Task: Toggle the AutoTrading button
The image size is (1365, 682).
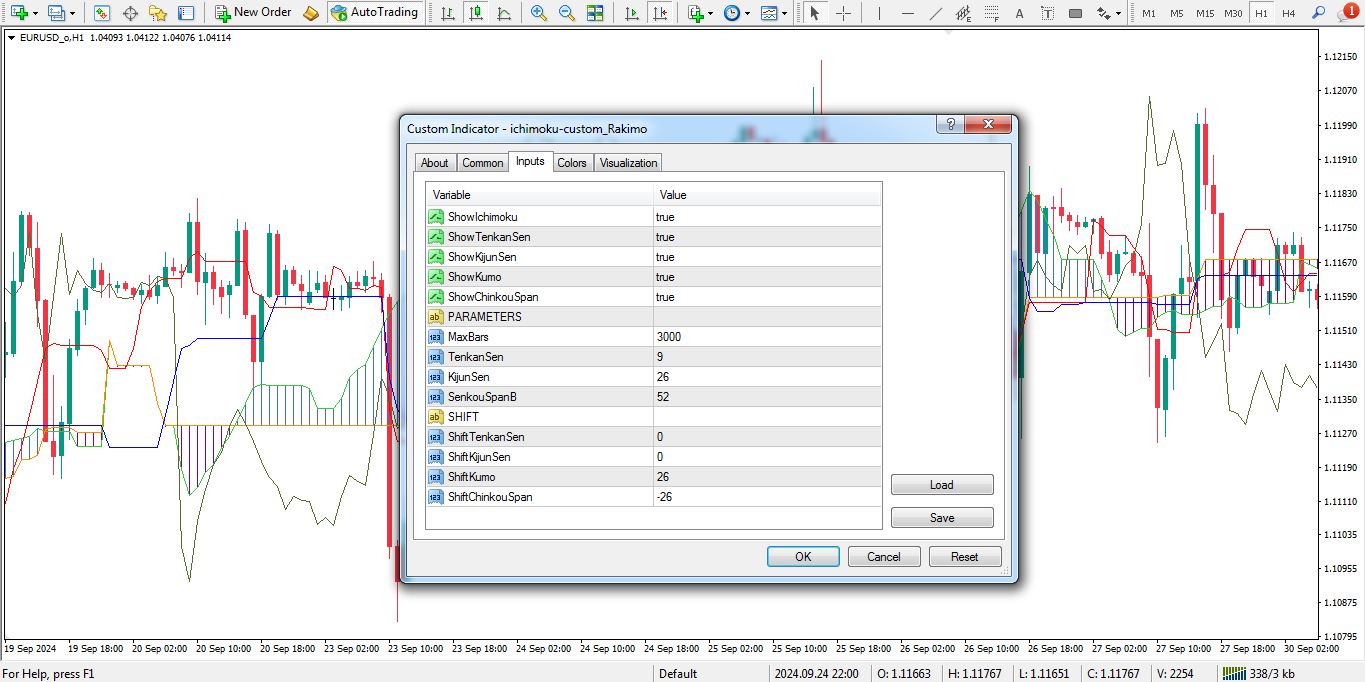Action: coord(374,13)
